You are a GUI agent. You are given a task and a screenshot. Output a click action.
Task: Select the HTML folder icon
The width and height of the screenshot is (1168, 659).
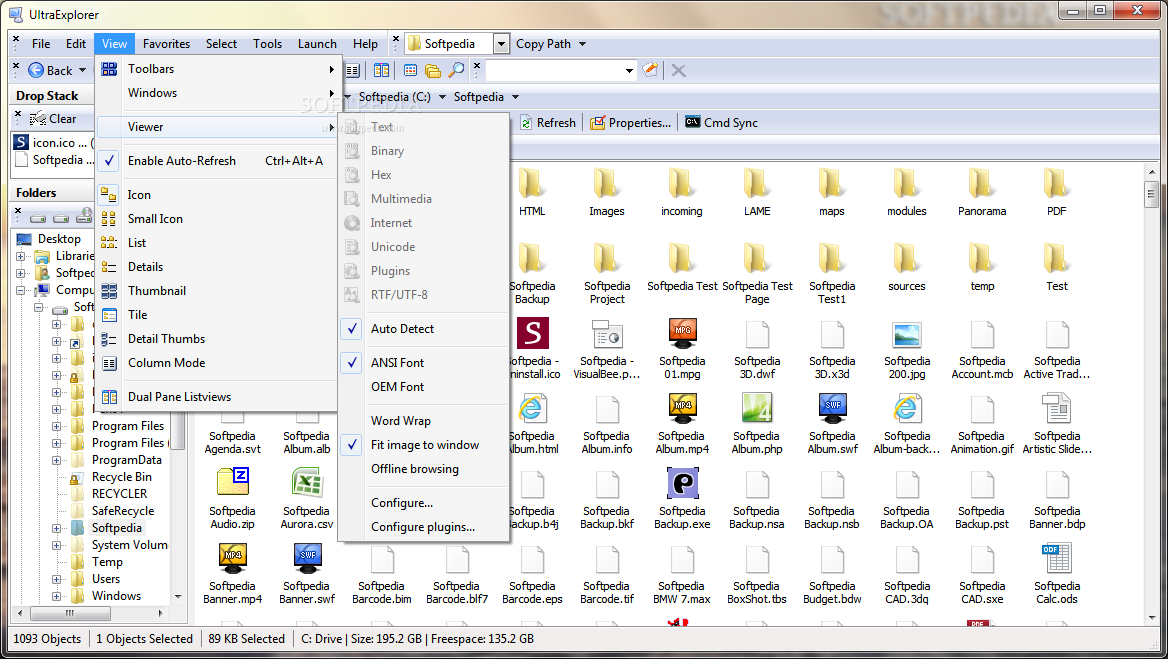tap(533, 183)
